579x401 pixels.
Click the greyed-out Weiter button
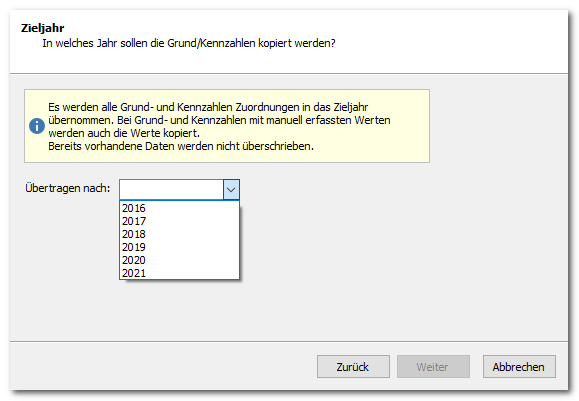pyautogui.click(x=433, y=367)
